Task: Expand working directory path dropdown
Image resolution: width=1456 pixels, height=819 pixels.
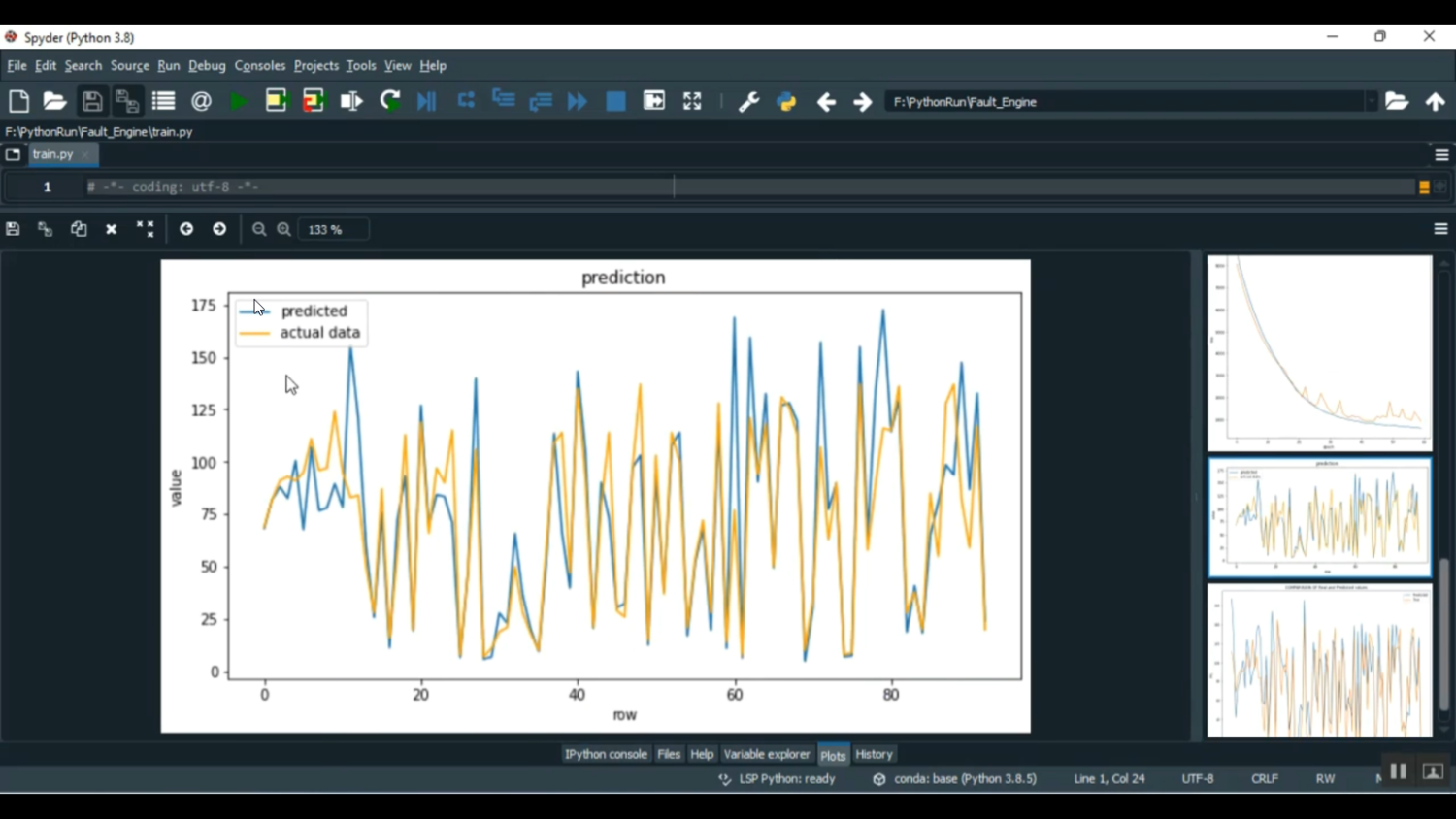Action: 1371,102
